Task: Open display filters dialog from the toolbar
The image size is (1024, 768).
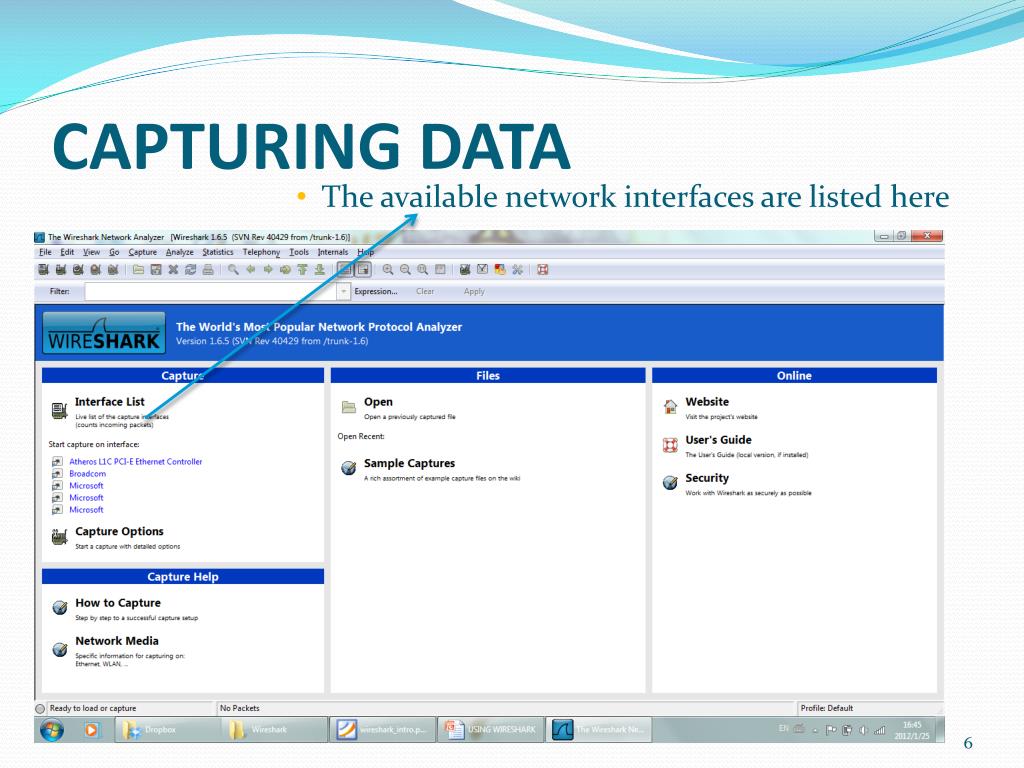Action: click(483, 270)
